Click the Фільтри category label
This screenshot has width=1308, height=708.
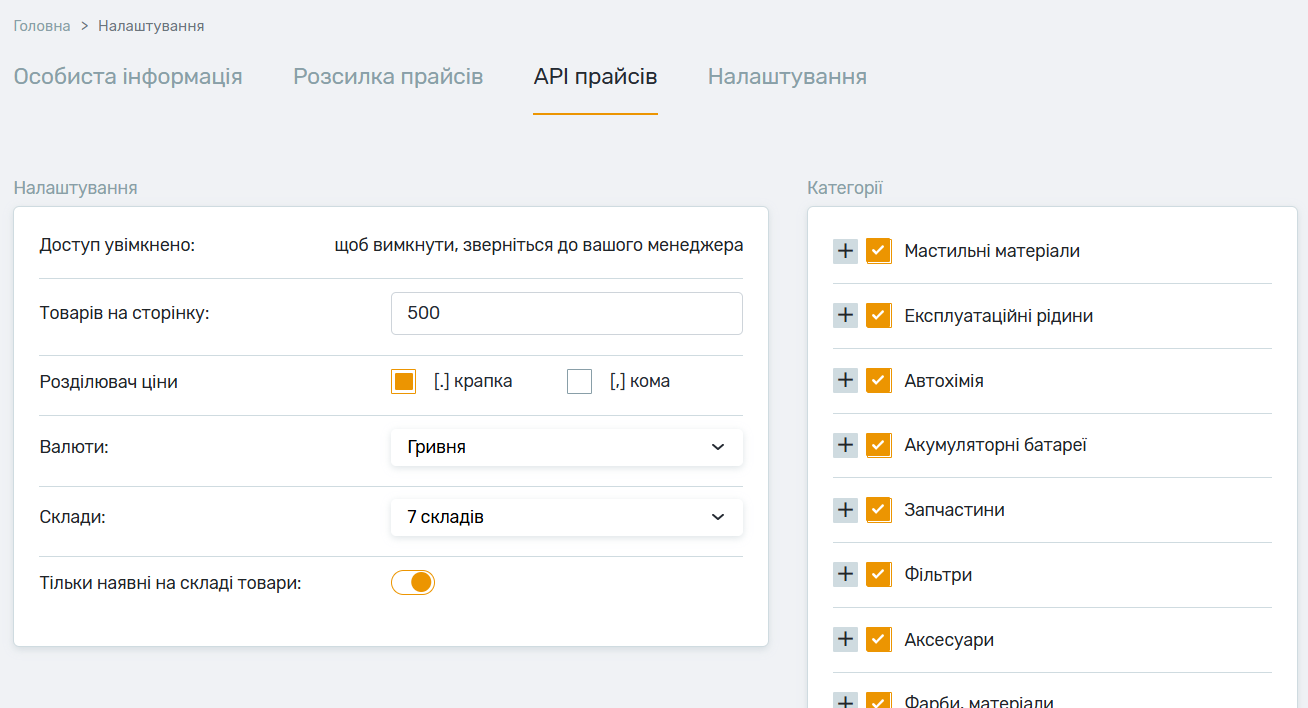938,575
